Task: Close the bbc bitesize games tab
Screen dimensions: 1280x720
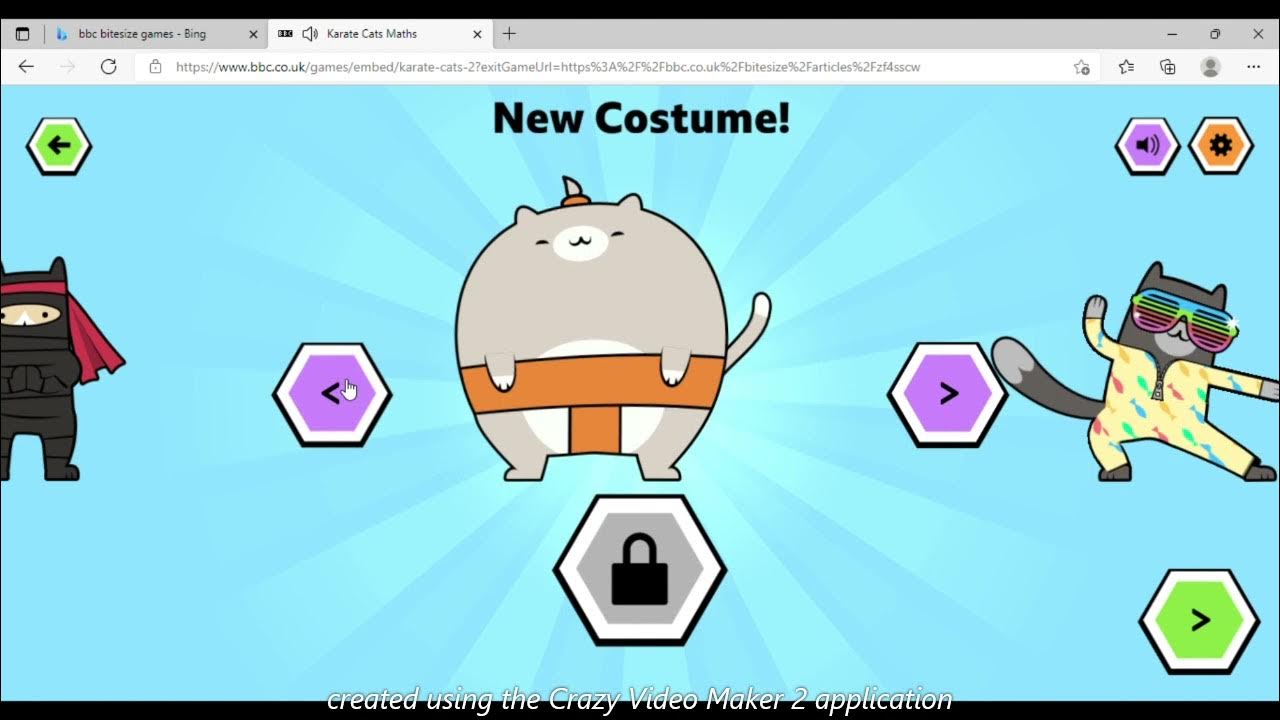Action: click(x=253, y=34)
